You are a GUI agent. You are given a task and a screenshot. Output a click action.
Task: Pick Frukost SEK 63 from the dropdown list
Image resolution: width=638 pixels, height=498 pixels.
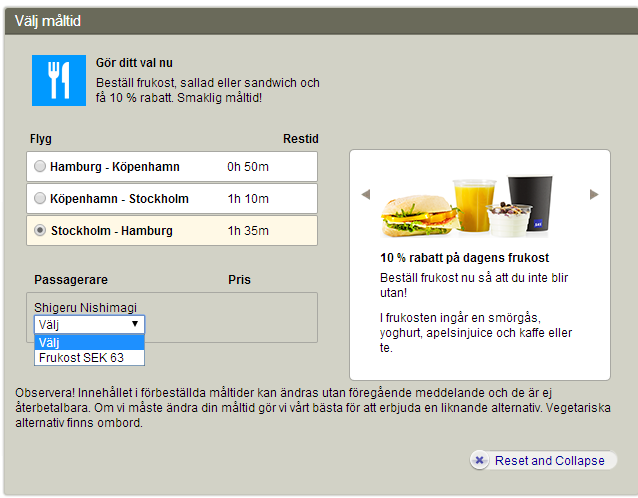coord(90,357)
